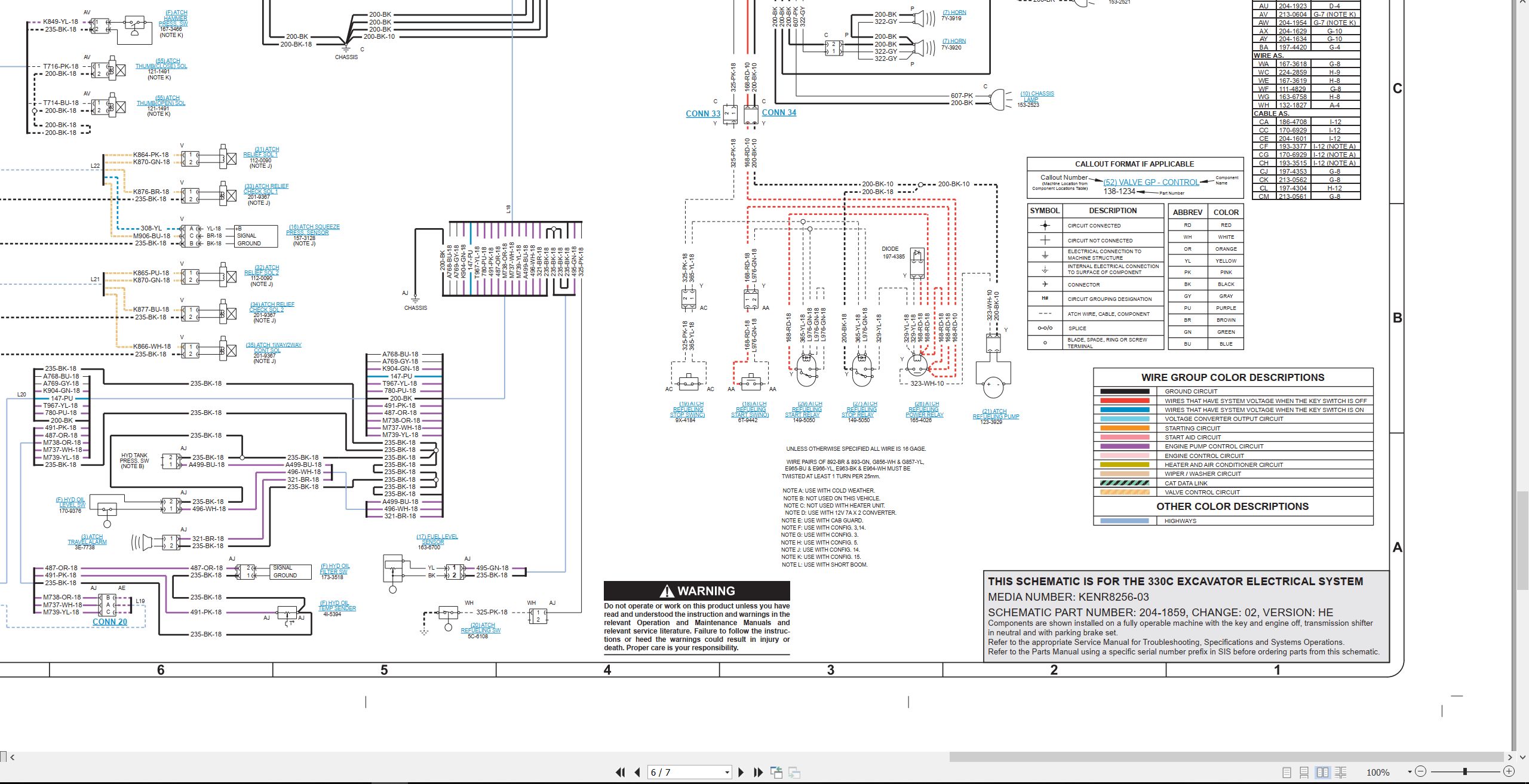Go to previous page
The width and height of the screenshot is (1529, 784).
tap(637, 772)
